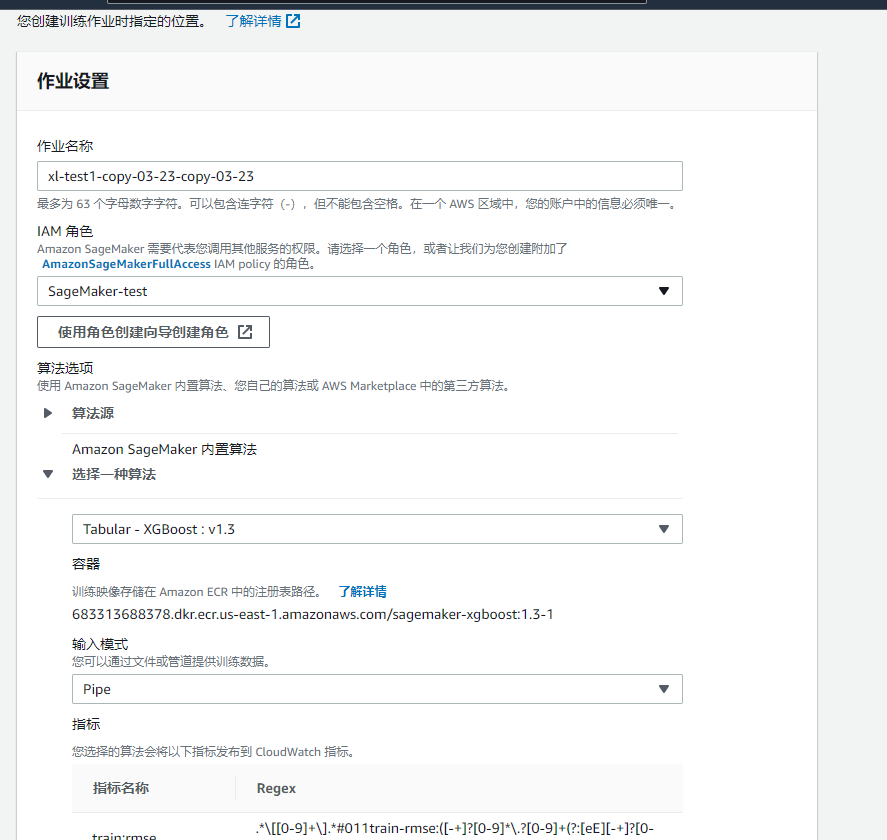Click the Regex column header
887x840 pixels.
click(276, 788)
